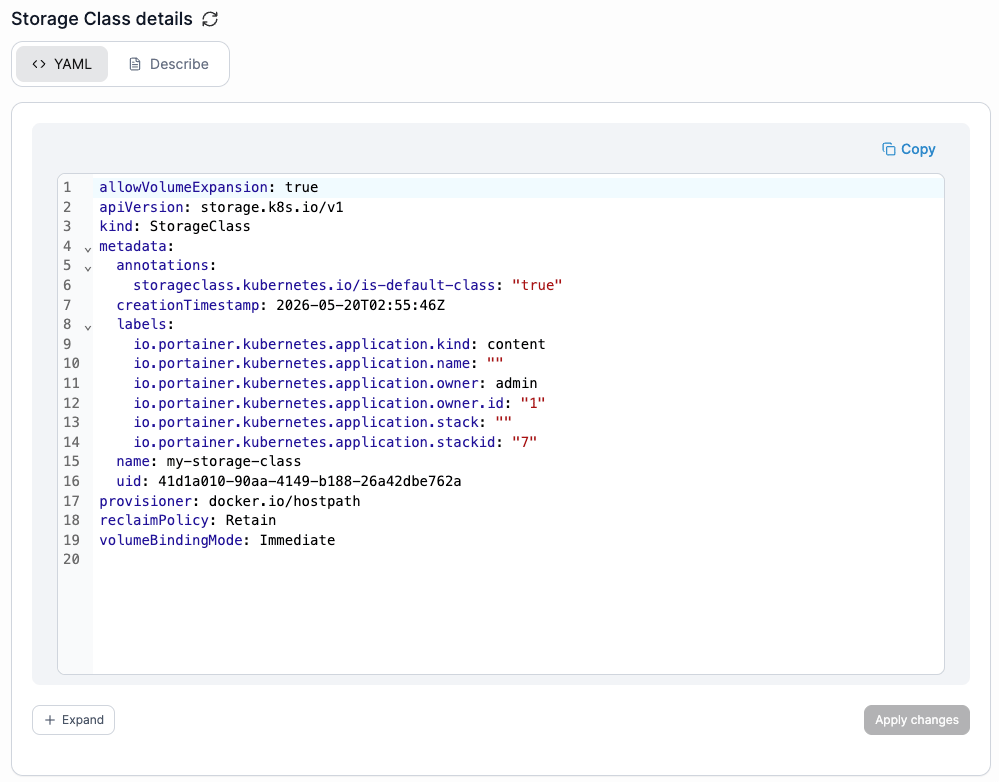The image size is (999, 782).
Task: Click the application.kind value content
Action: tap(516, 344)
